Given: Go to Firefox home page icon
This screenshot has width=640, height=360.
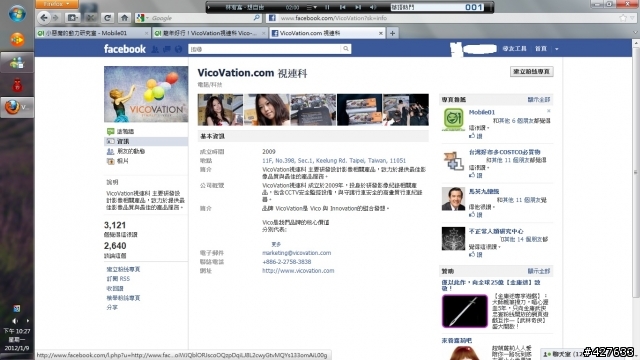Looking at the screenshot, I should (124, 18).
